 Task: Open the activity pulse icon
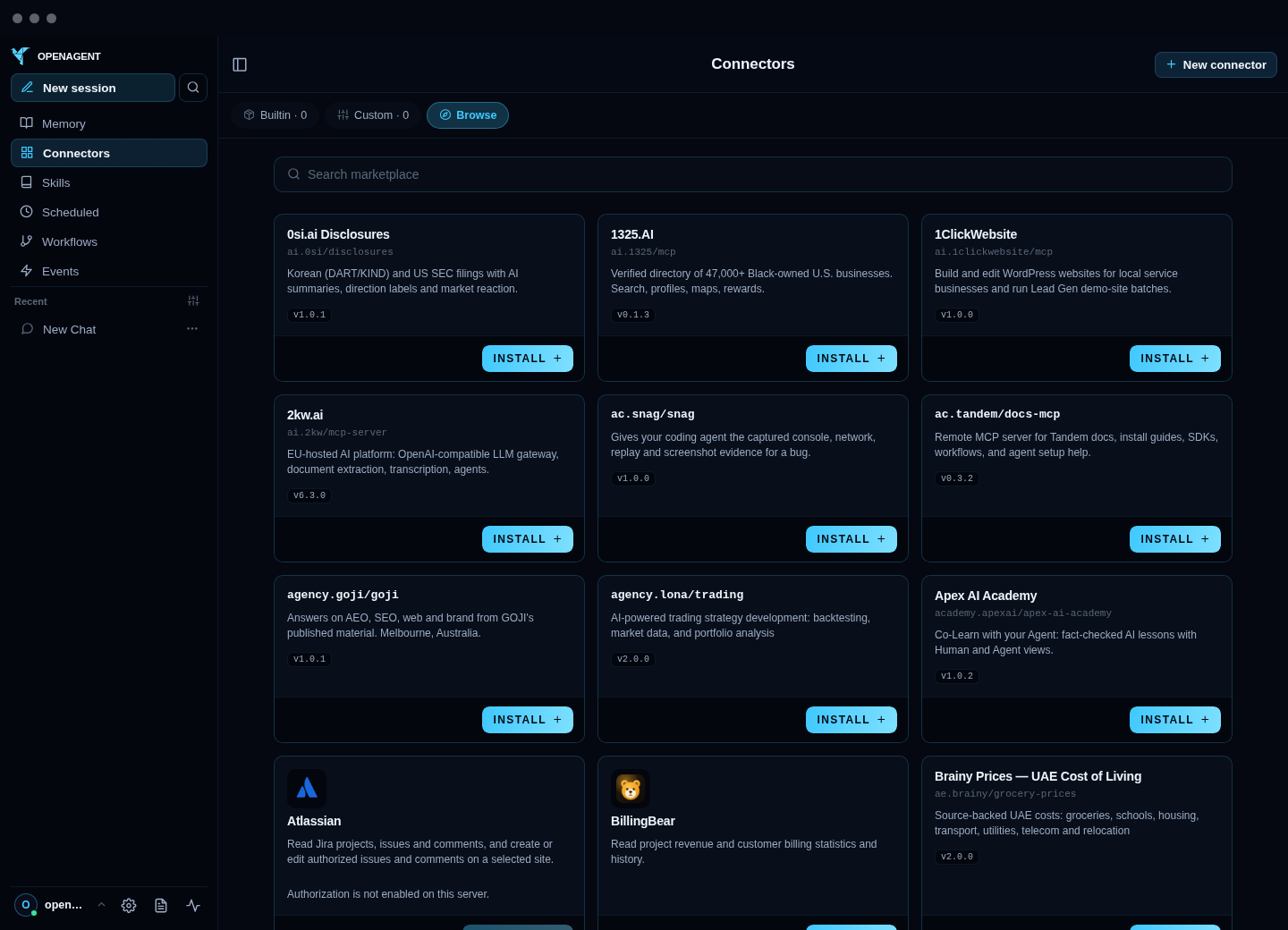click(193, 906)
